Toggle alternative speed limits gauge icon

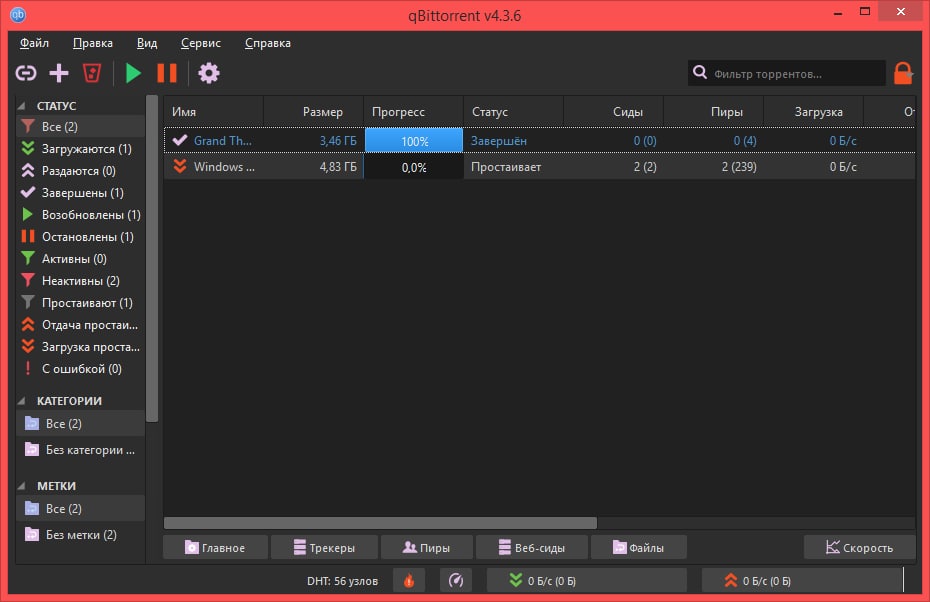[456, 581]
